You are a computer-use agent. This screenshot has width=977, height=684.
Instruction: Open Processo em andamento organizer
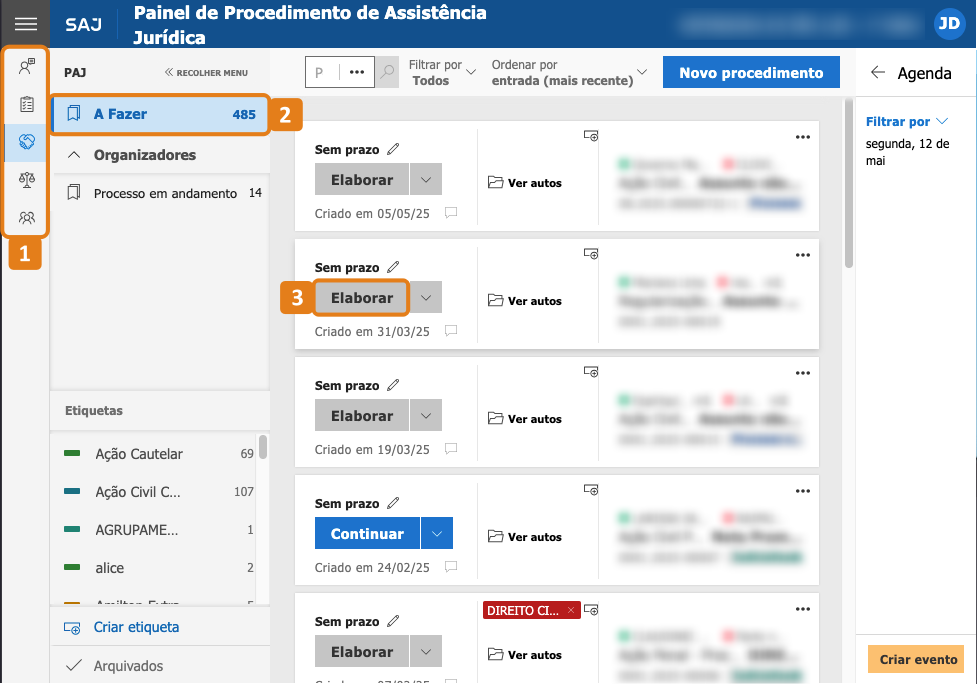pos(163,193)
